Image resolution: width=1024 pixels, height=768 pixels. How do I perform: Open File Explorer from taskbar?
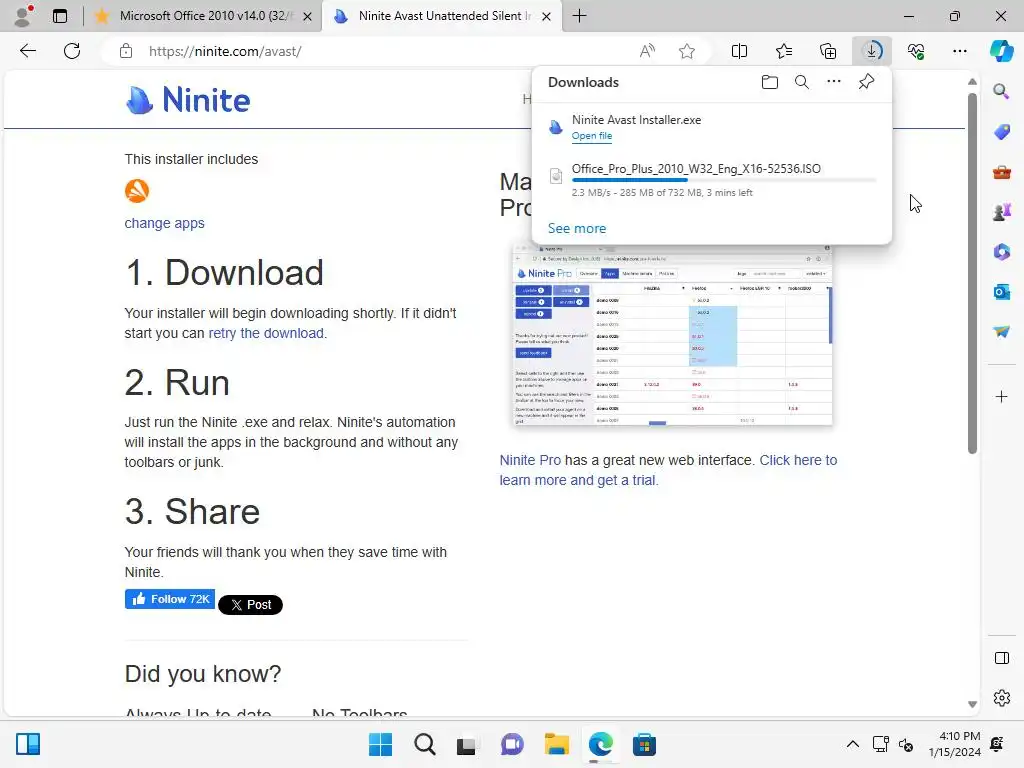click(x=556, y=744)
